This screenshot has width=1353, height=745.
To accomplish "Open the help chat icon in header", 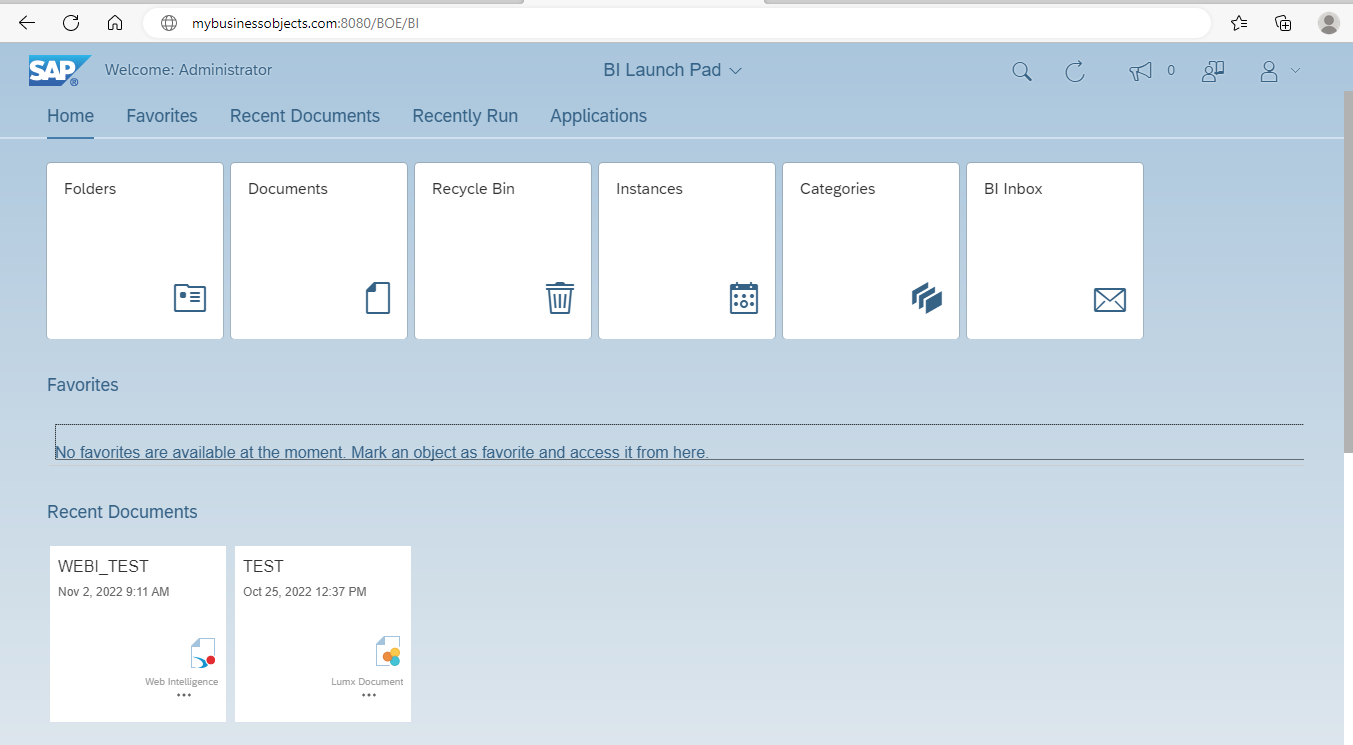I will coord(1213,71).
